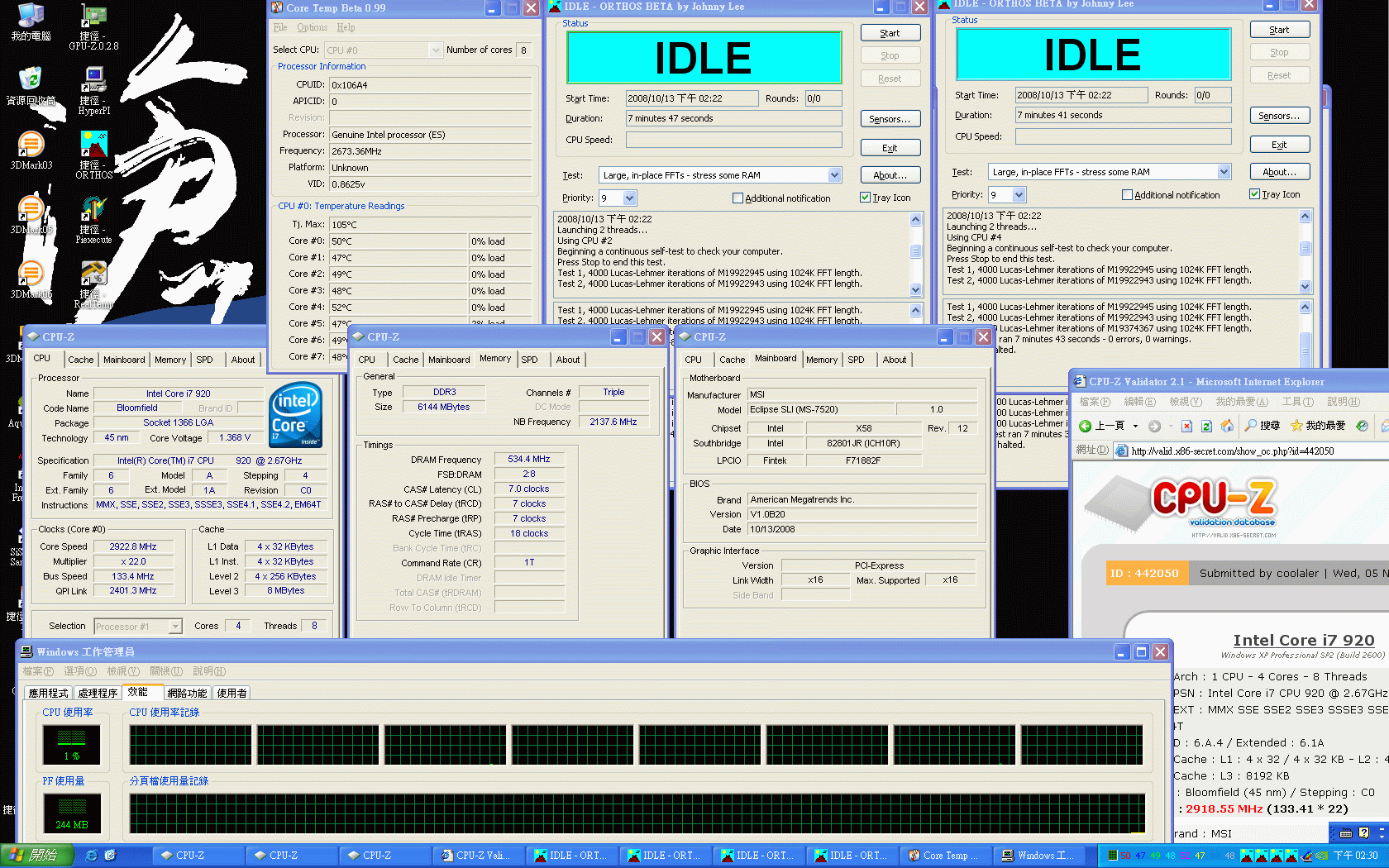Click the Internet Explorer Home icon
1389x868 pixels.
pos(1227,426)
